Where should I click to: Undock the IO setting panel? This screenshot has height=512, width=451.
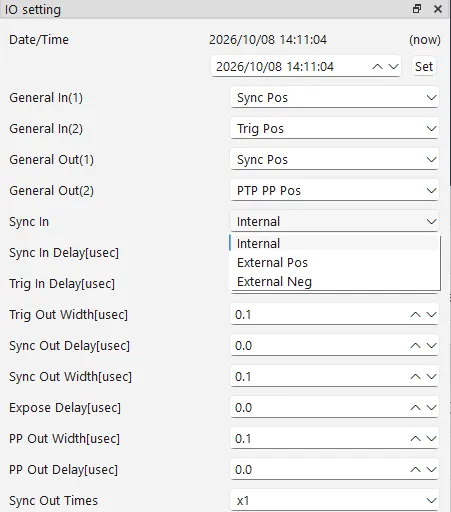coord(417,9)
